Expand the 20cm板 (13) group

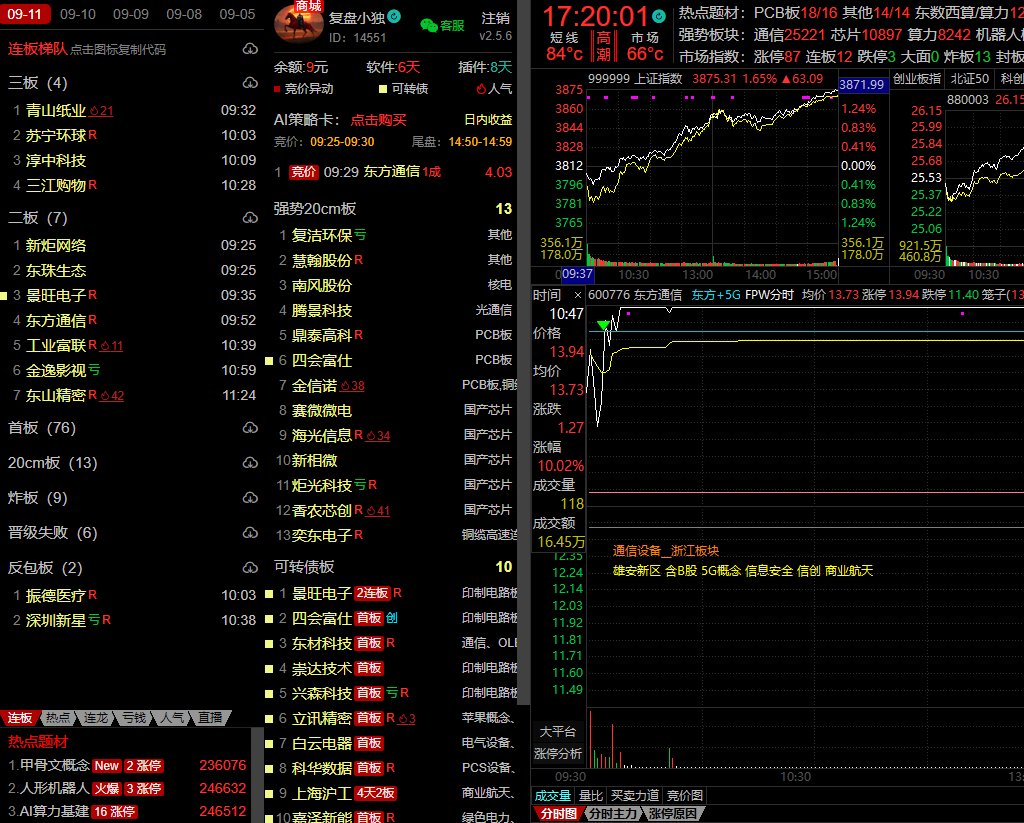[x=52, y=463]
